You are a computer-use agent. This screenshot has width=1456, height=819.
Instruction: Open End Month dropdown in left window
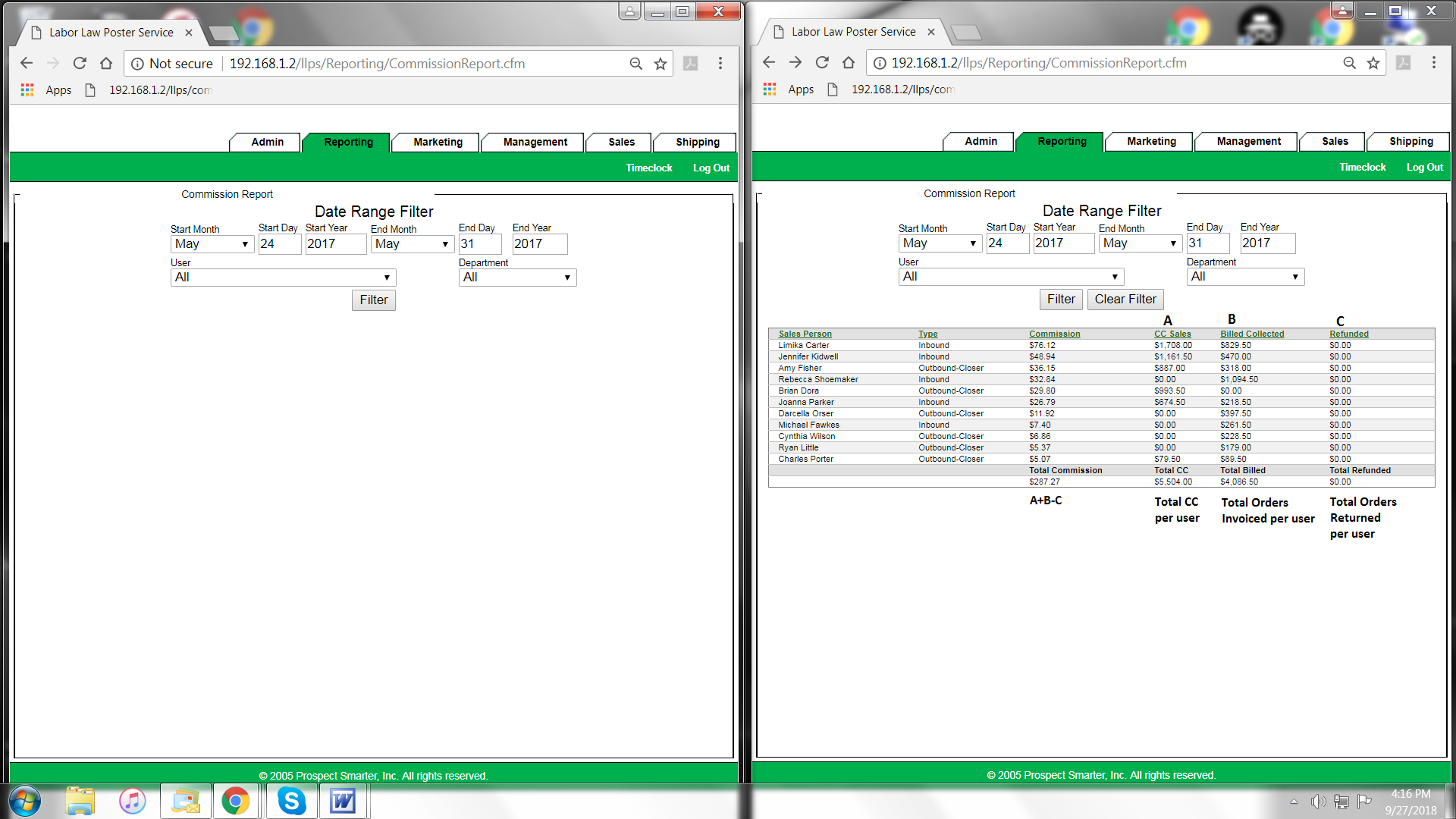tap(412, 244)
